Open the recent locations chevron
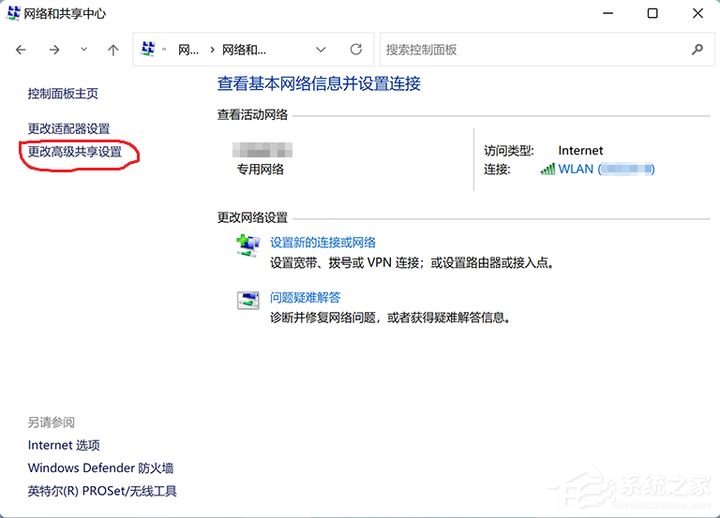This screenshot has width=720, height=518. [84, 49]
